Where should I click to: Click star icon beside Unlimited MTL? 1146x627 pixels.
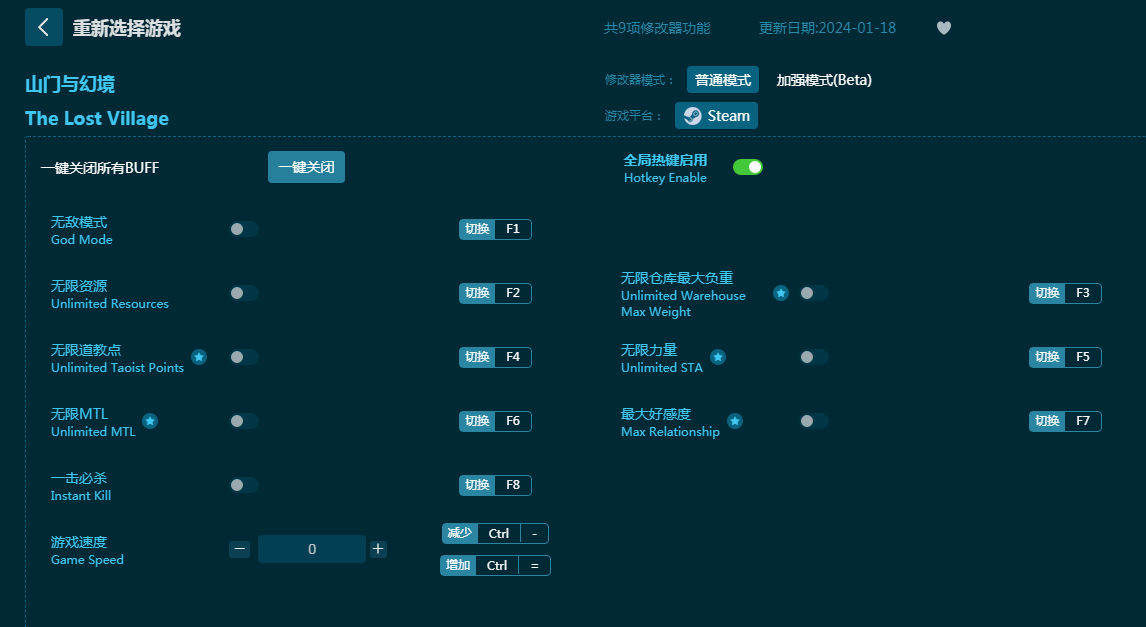pos(150,421)
